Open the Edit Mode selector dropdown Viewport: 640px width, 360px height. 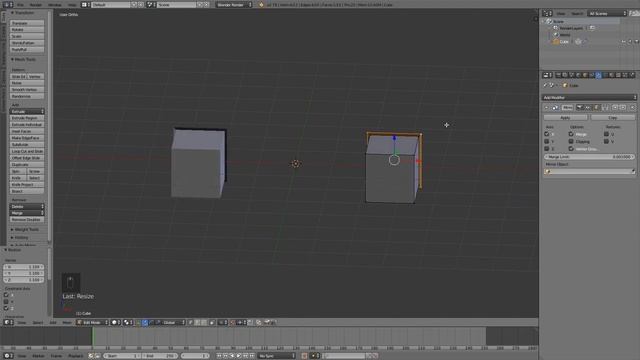[93, 322]
